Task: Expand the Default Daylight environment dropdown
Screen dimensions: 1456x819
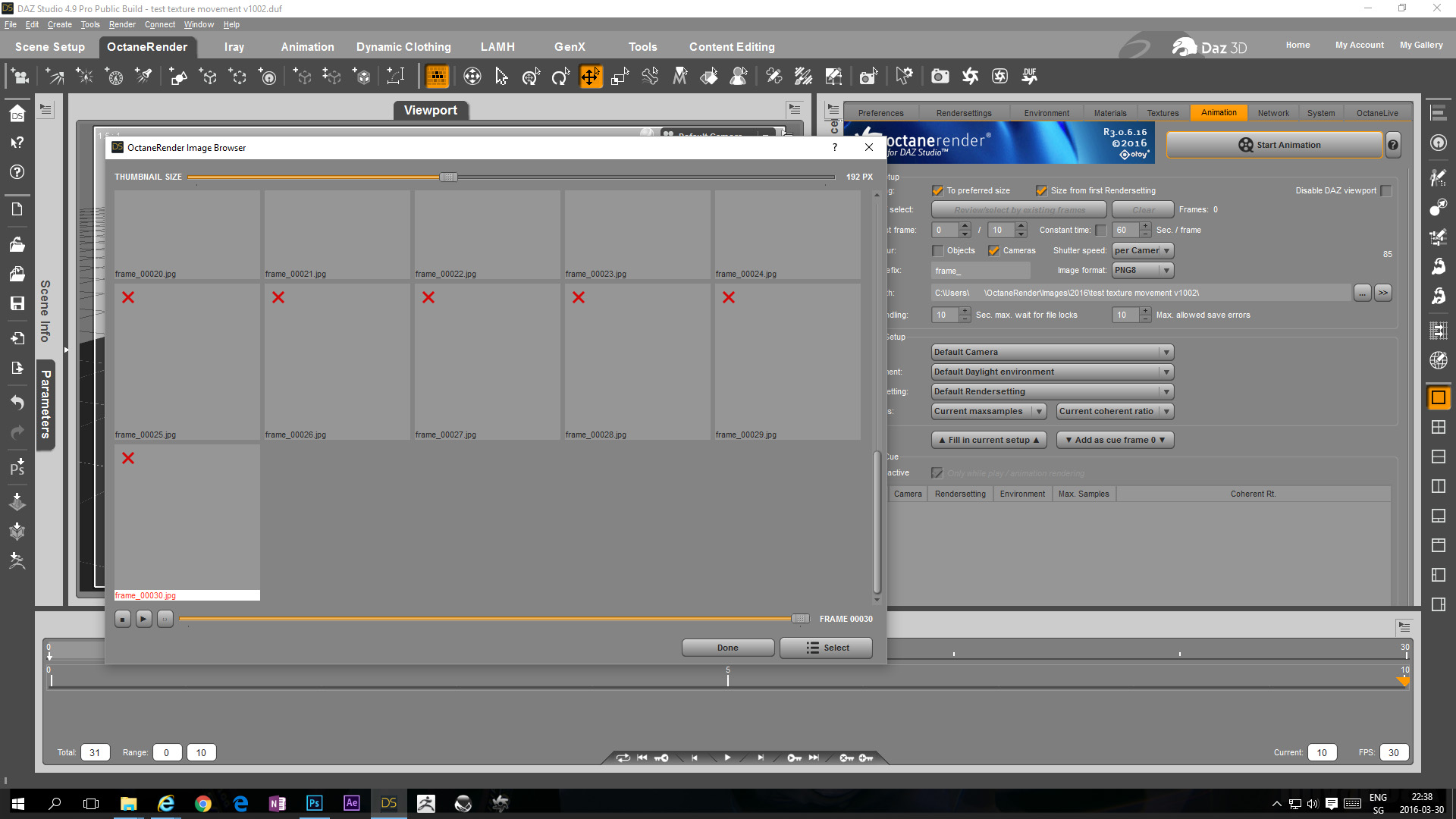Action: pos(1052,372)
